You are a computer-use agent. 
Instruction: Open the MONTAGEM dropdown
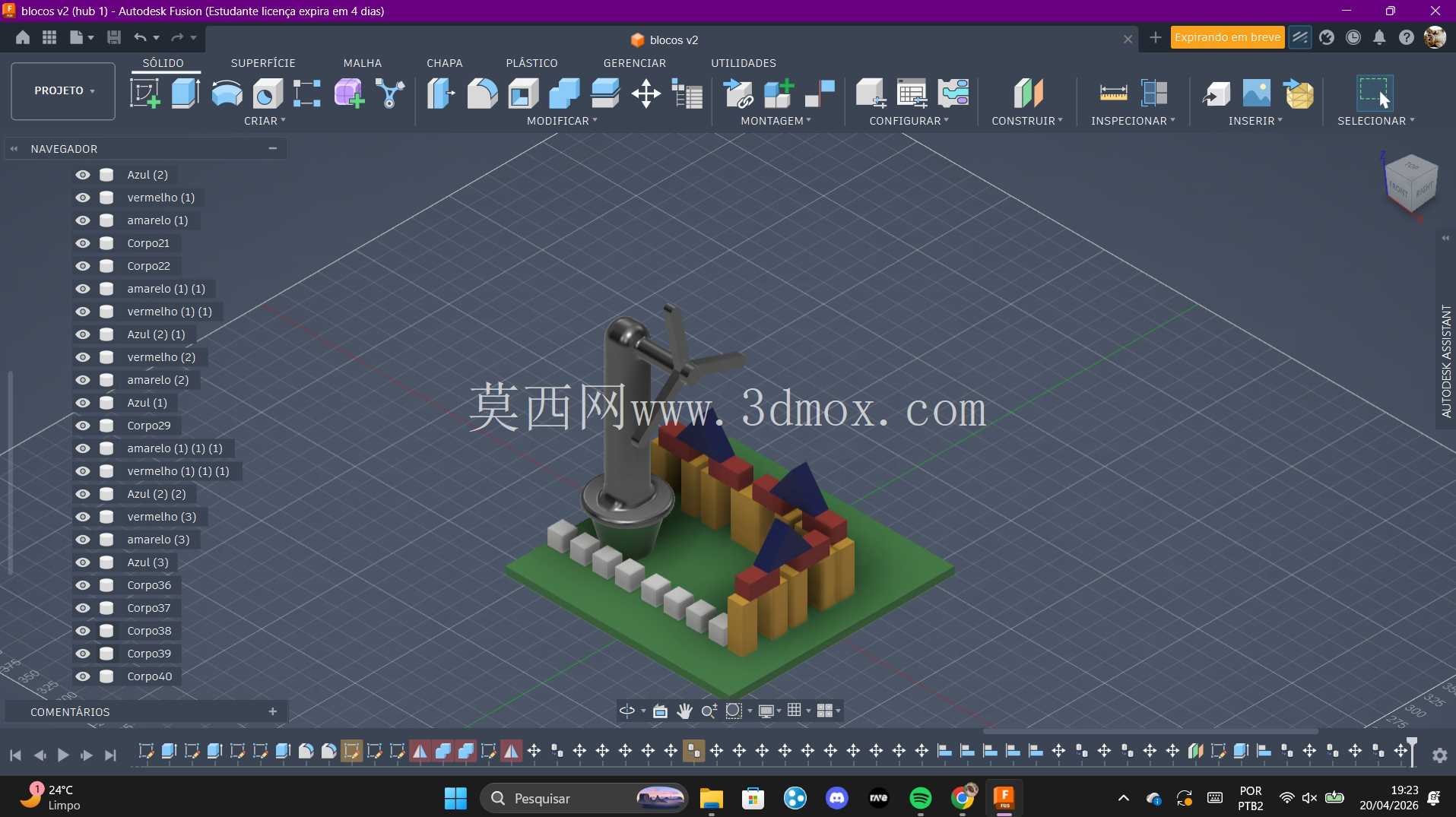(x=776, y=121)
